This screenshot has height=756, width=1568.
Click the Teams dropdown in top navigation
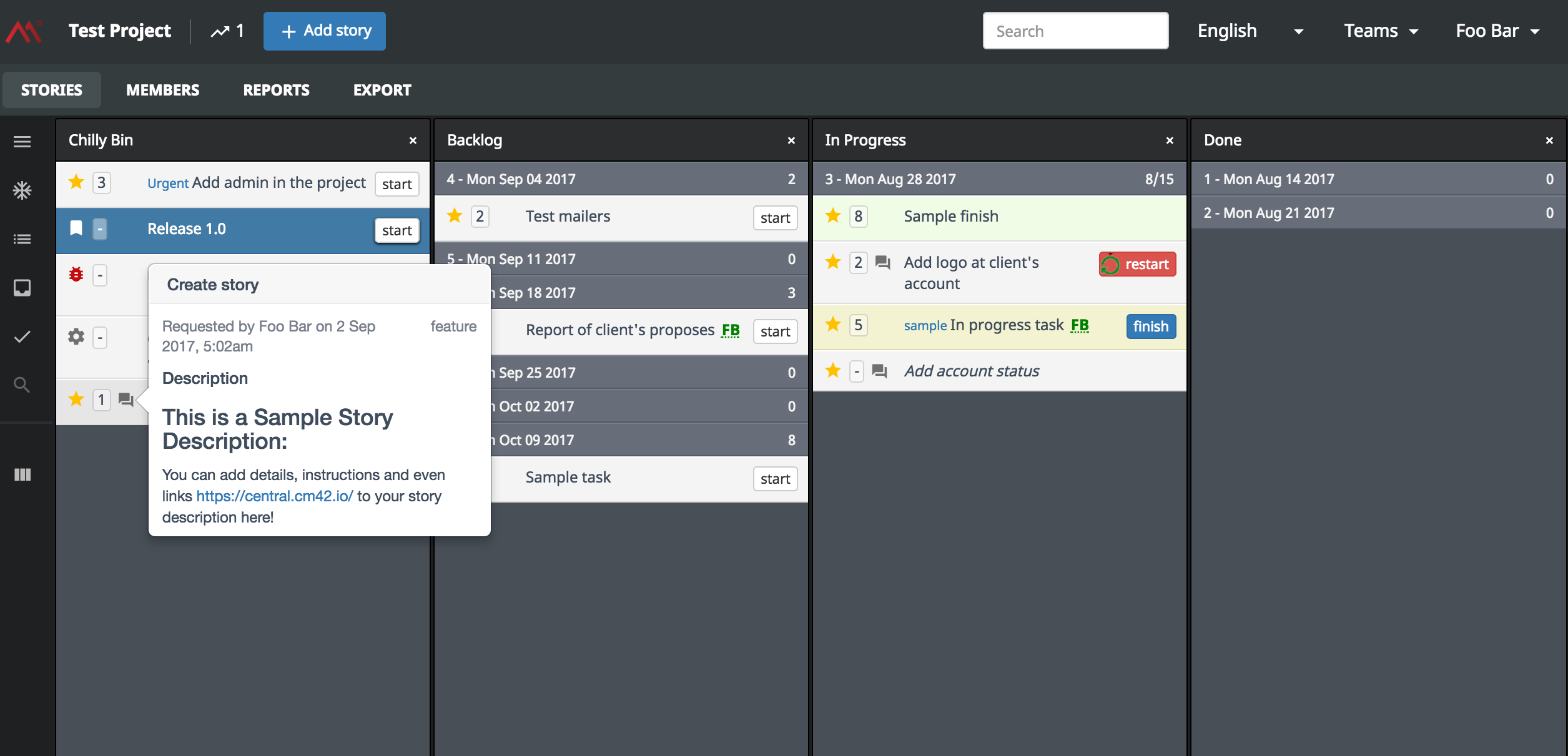pyautogui.click(x=1380, y=30)
